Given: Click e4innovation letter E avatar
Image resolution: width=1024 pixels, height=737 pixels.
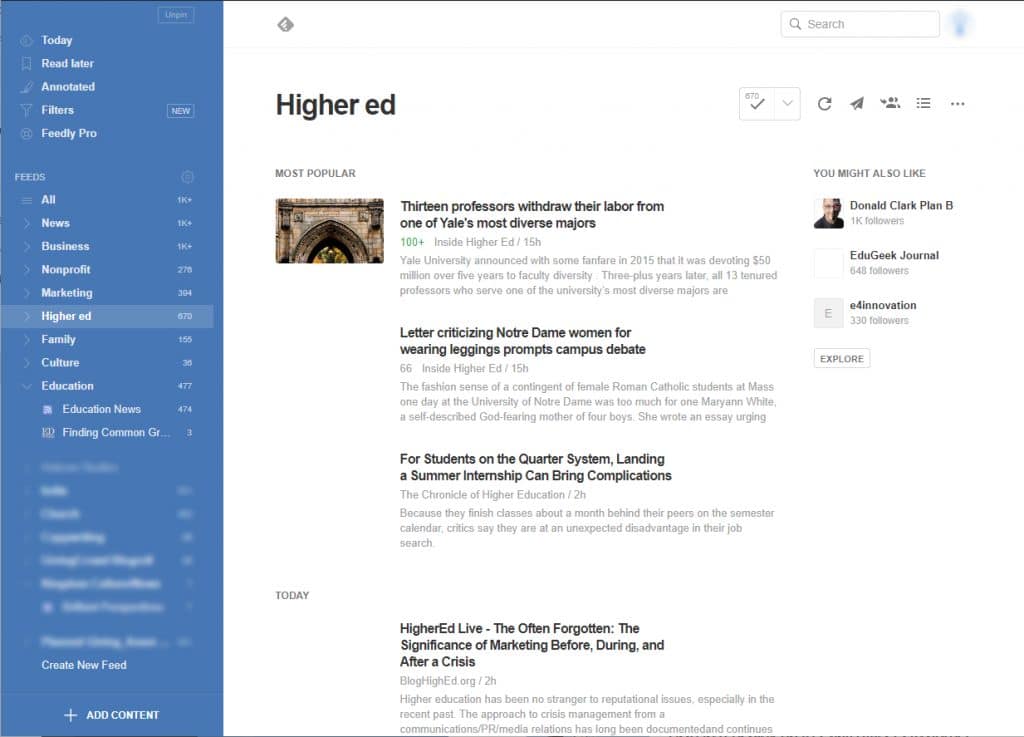Looking at the screenshot, I should click(x=829, y=313).
